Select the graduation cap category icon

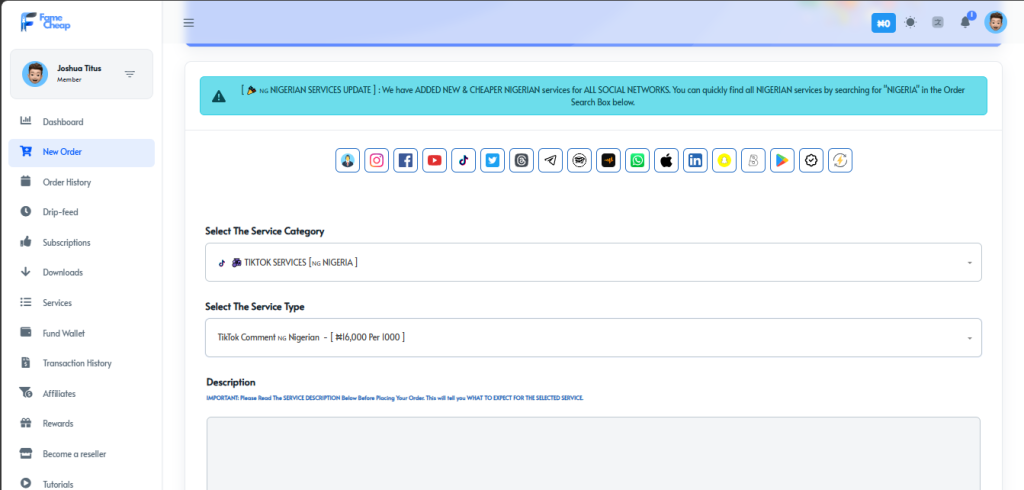[579, 160]
